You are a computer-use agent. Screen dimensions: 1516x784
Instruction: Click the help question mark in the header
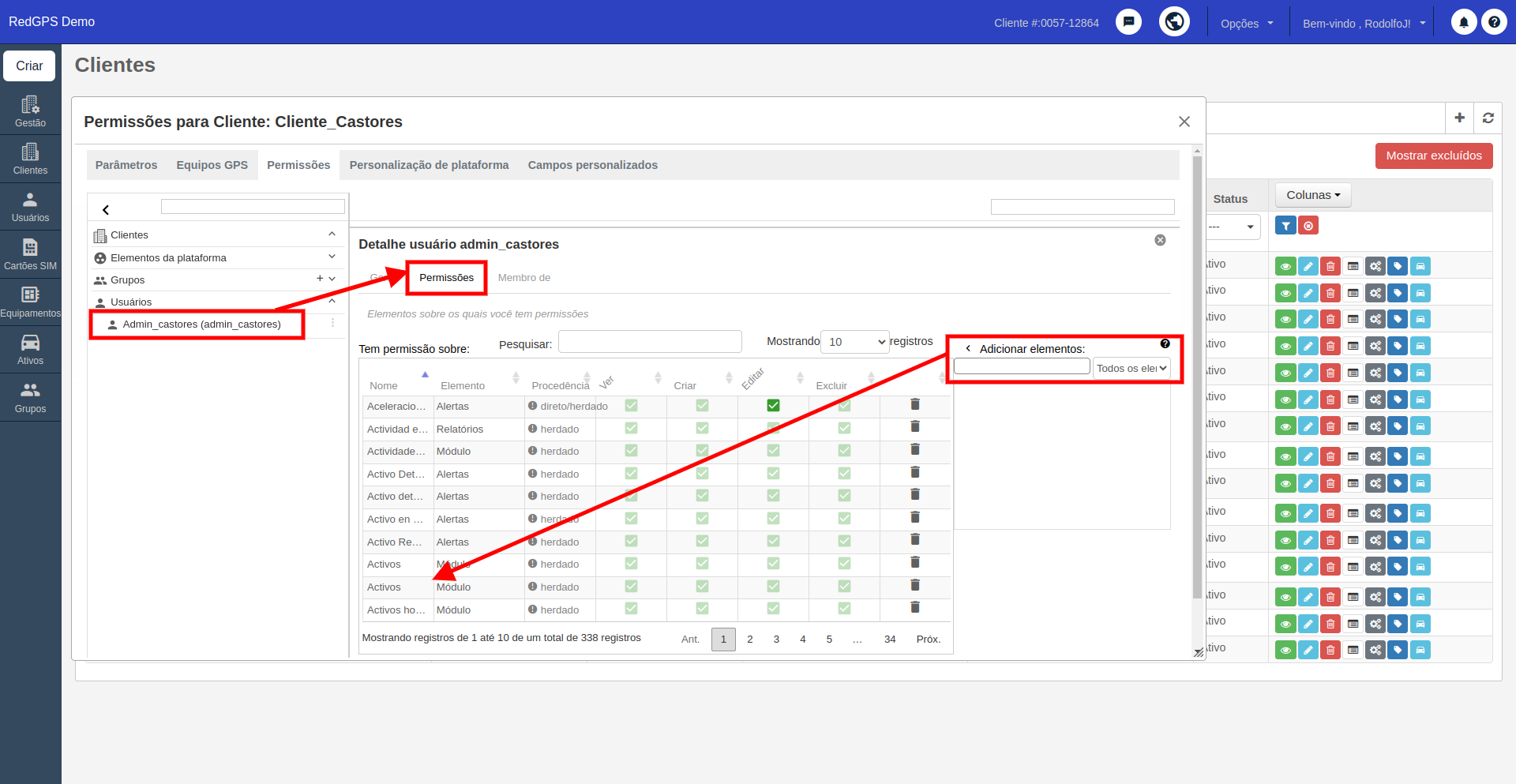point(1494,22)
